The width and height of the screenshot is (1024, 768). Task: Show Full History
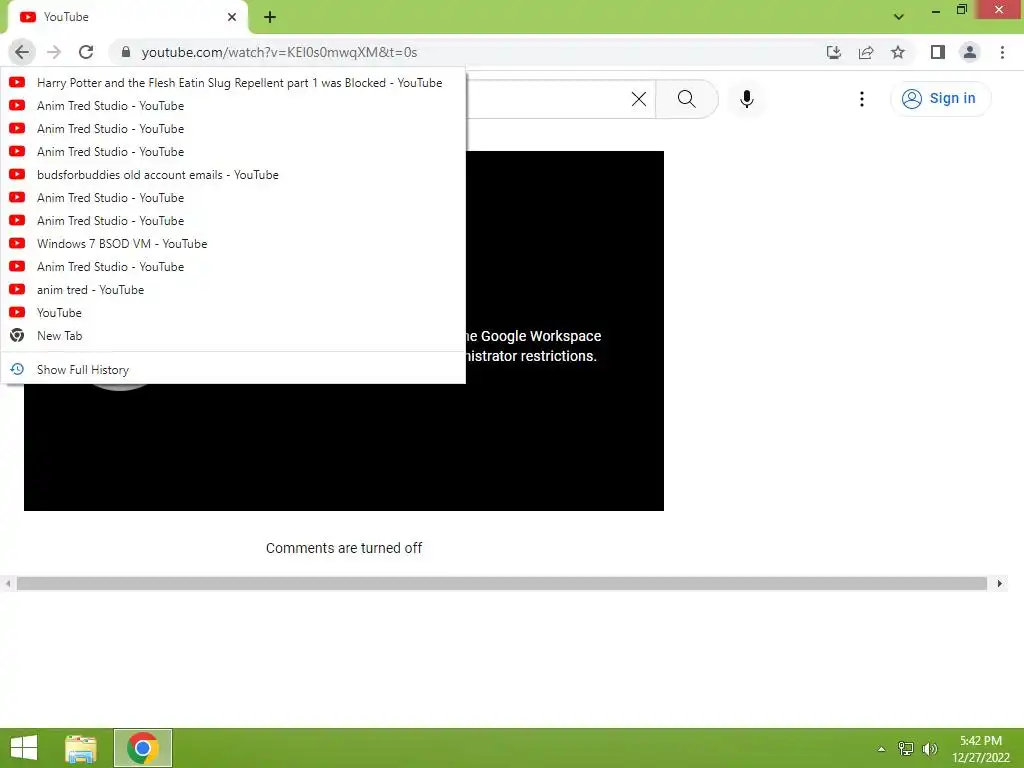[233, 370]
